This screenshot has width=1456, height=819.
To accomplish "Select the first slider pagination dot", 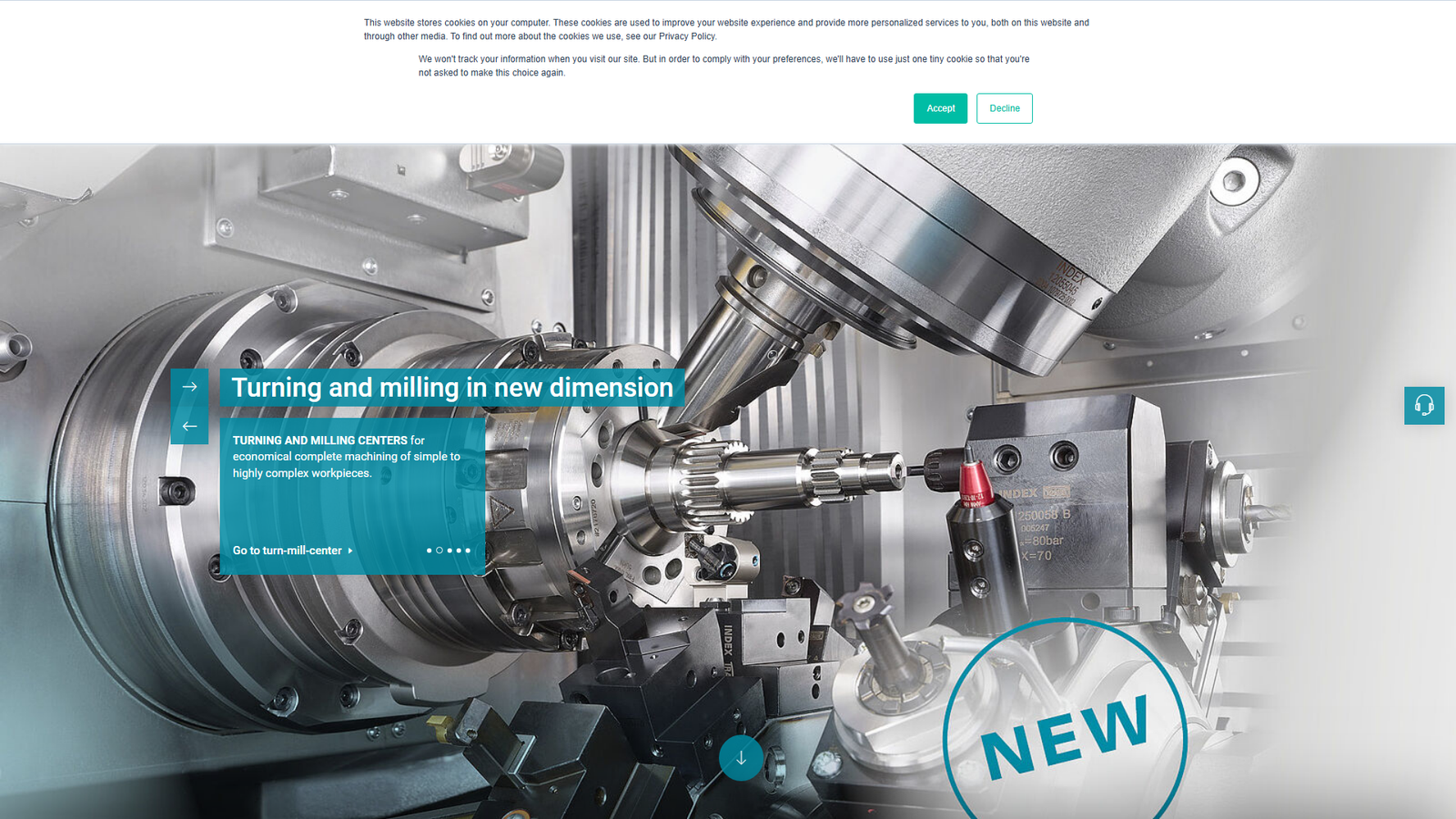I will (x=430, y=550).
